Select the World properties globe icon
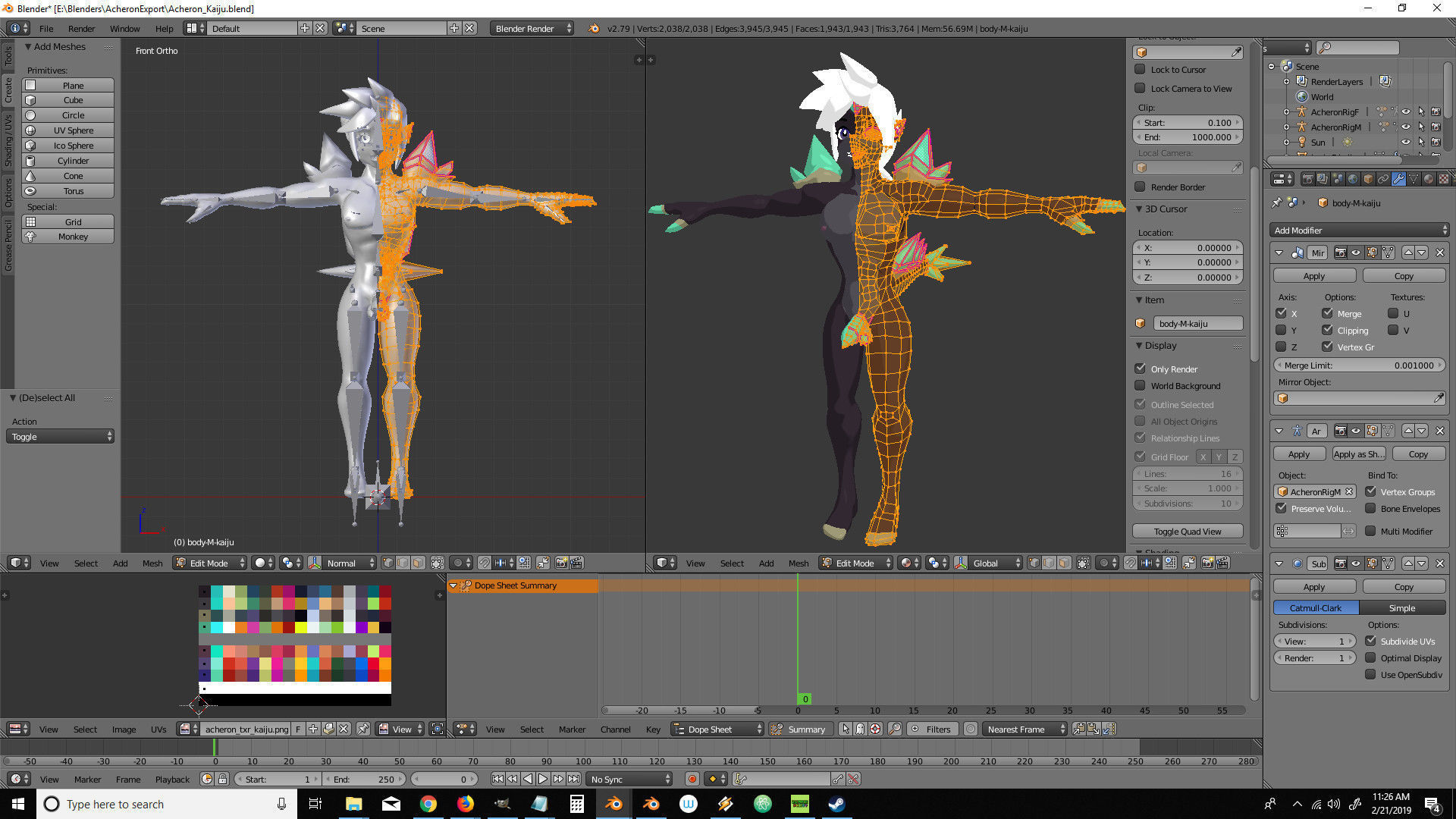1456x819 pixels. coord(1353,179)
